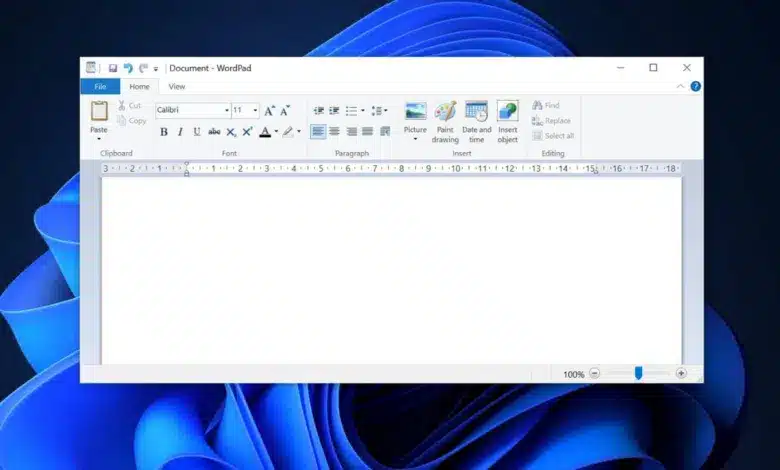Align text left
The image size is (780, 470).
[318, 132]
